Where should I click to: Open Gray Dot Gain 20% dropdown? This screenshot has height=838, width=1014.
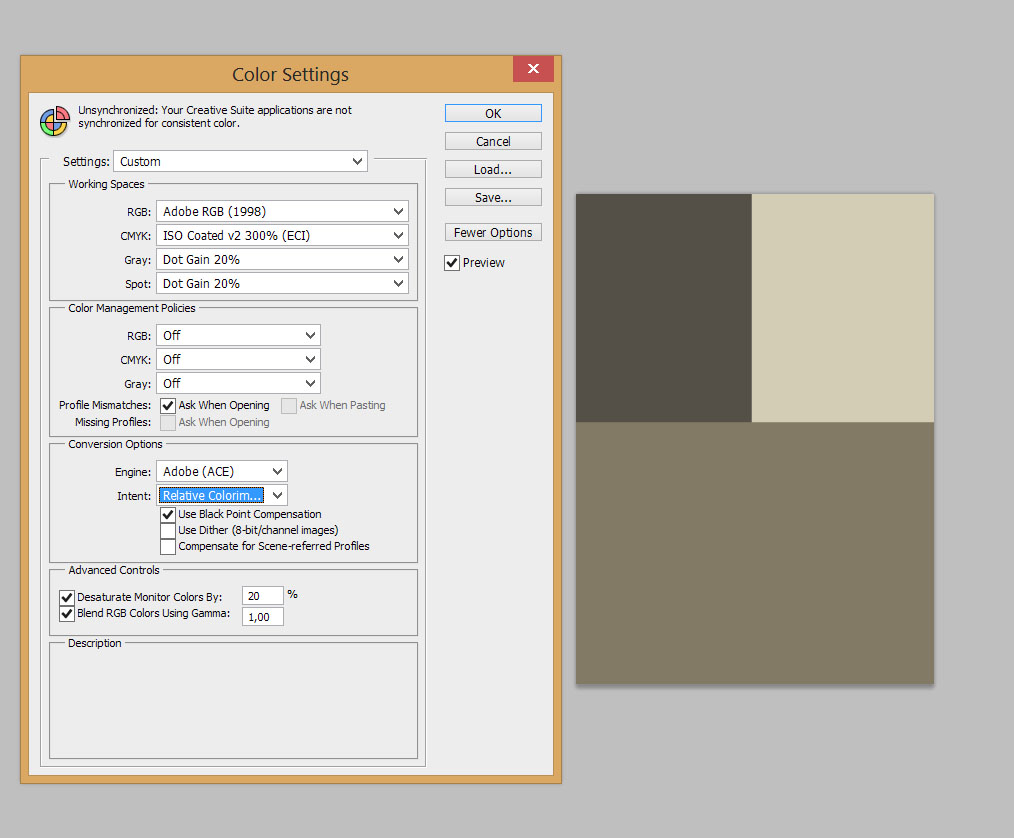click(x=282, y=259)
